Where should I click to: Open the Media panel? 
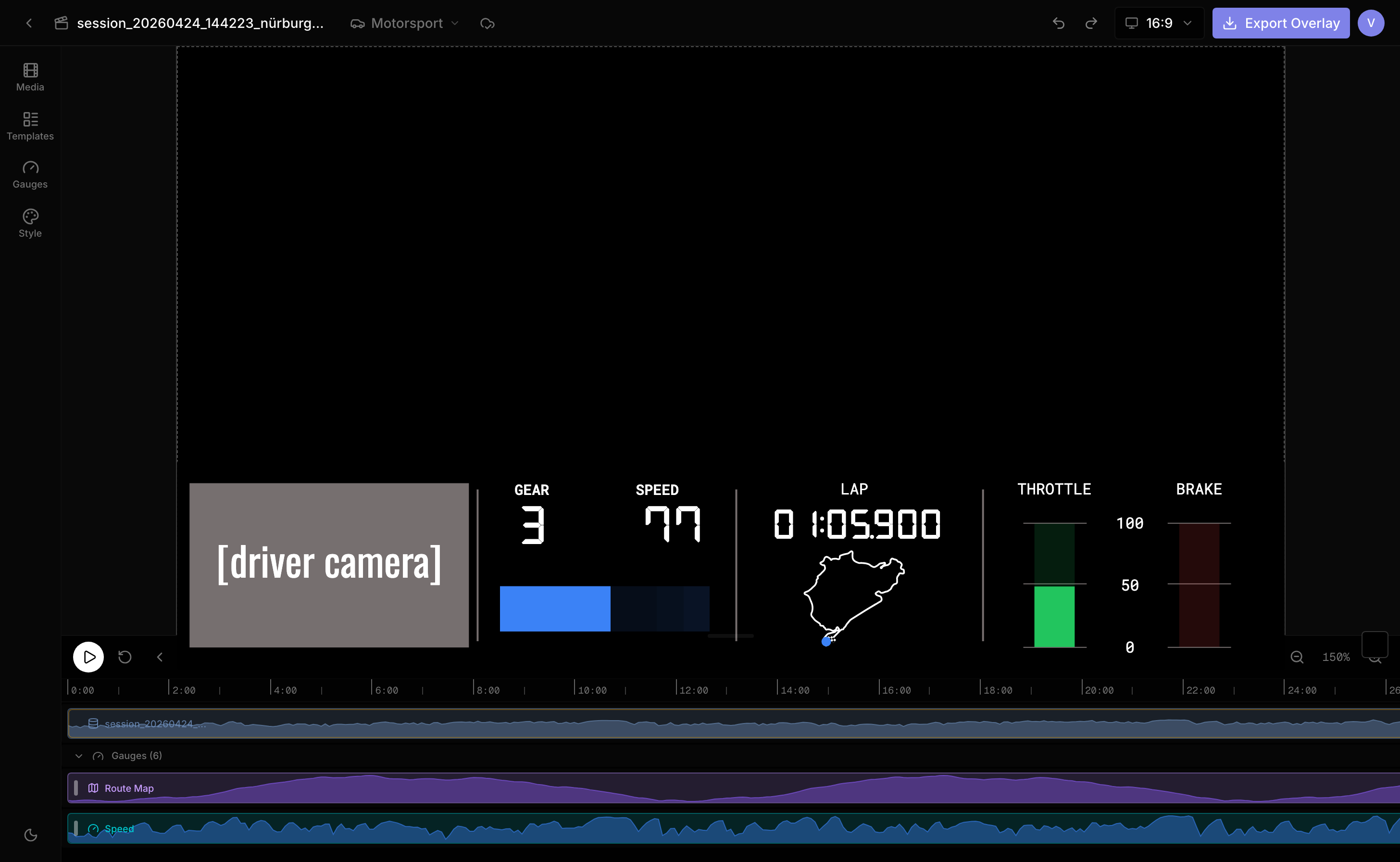[x=30, y=77]
